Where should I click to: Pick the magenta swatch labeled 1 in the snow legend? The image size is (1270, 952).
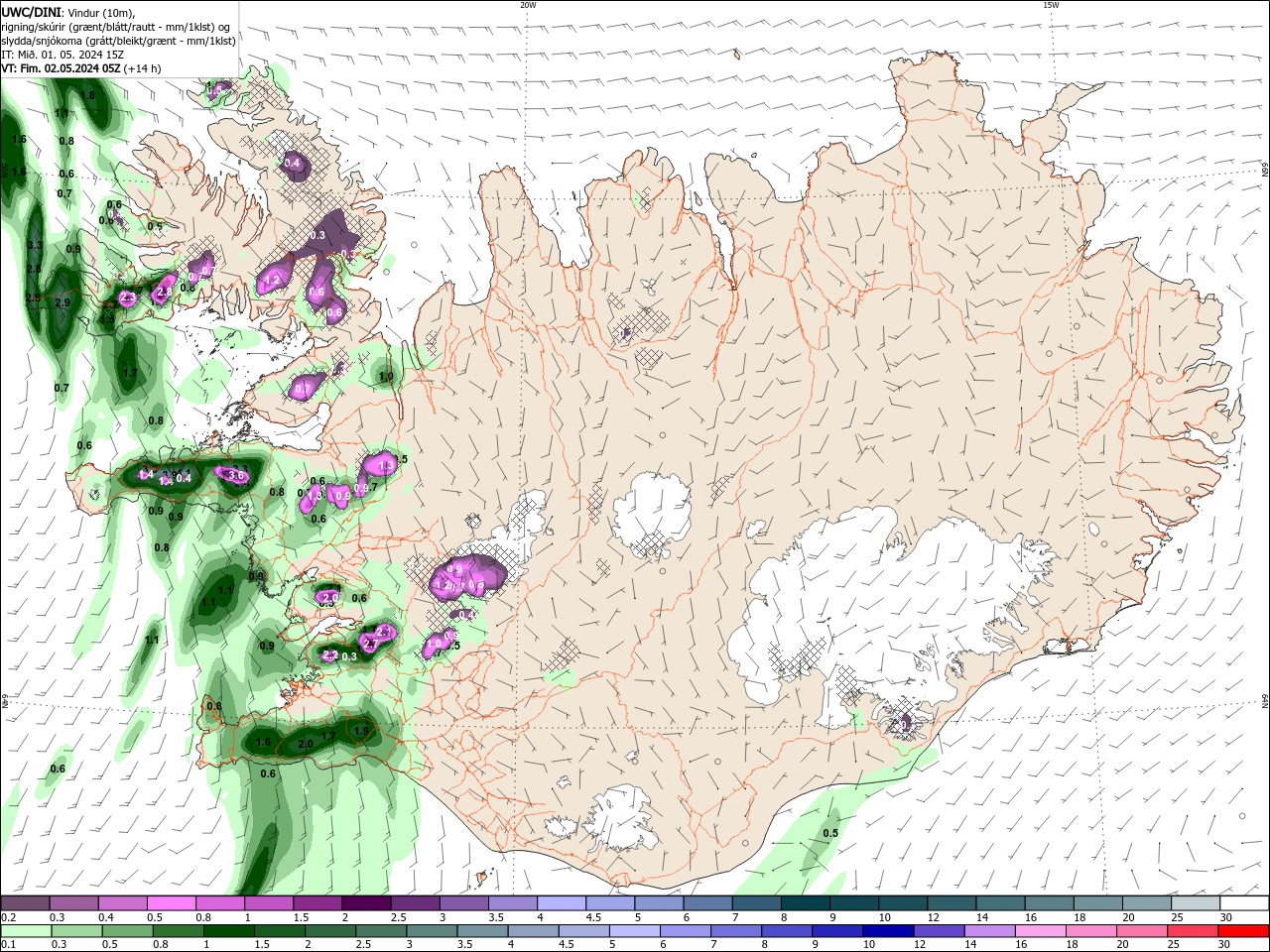268,903
